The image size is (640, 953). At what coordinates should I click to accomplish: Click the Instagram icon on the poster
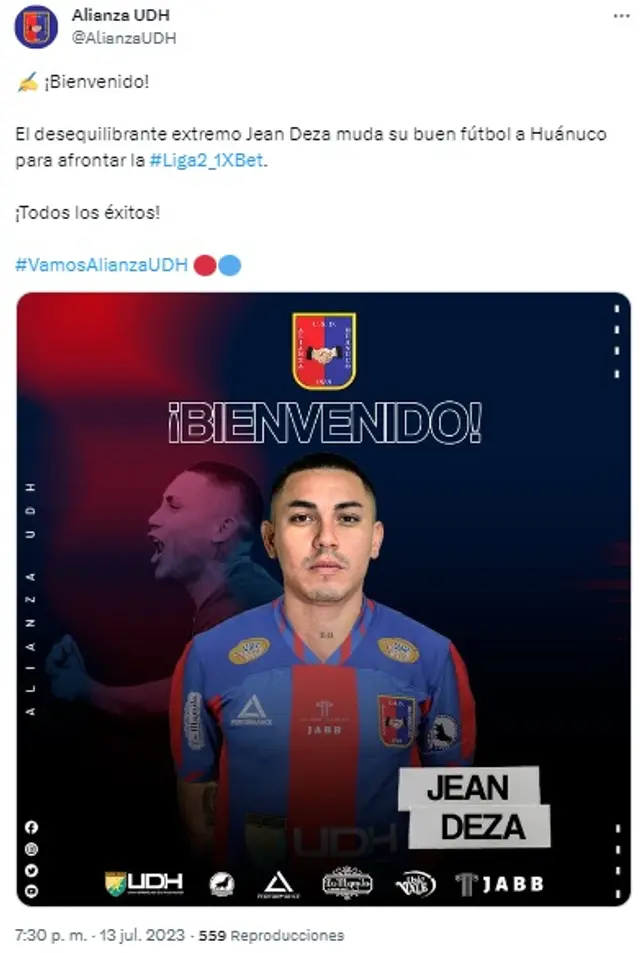(31, 849)
